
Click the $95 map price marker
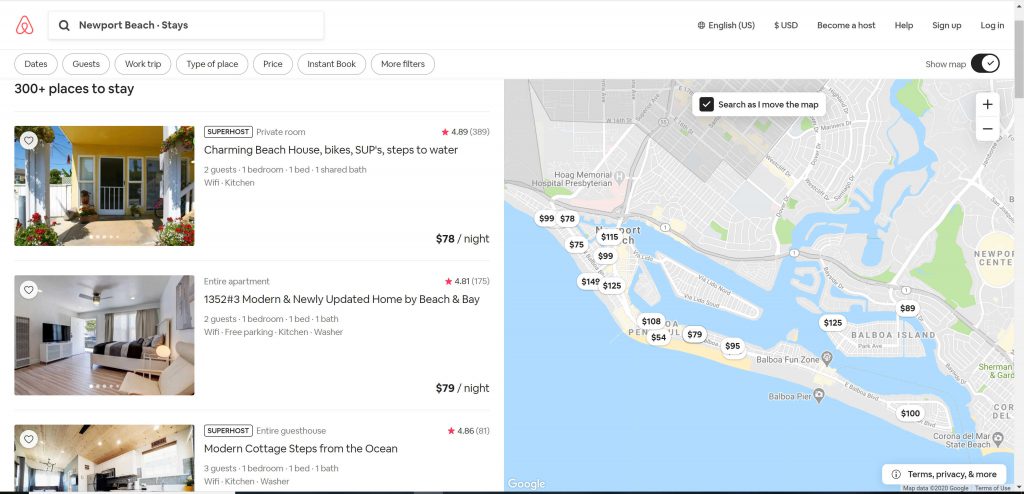point(733,346)
